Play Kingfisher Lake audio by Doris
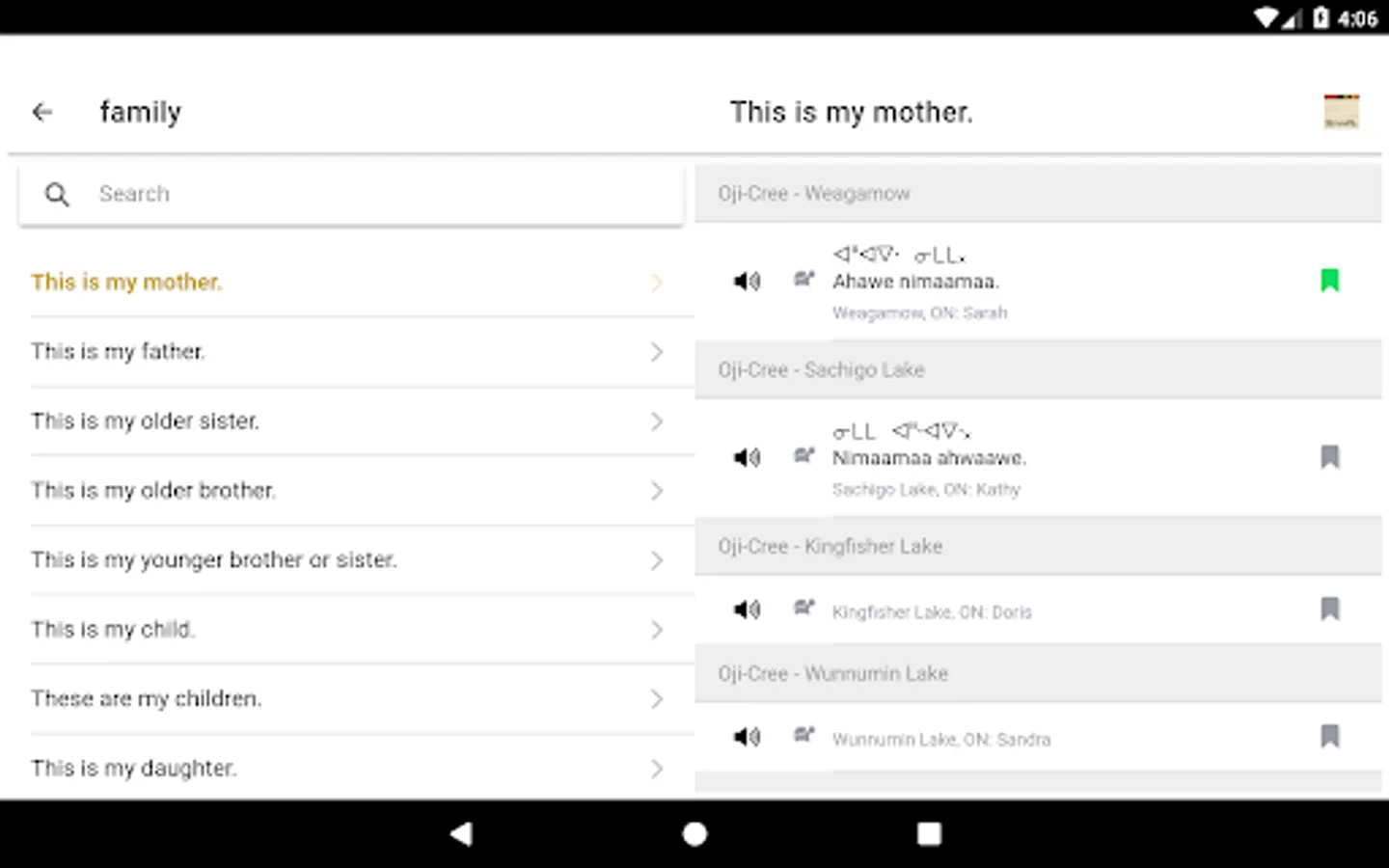The image size is (1389, 868). point(747,610)
